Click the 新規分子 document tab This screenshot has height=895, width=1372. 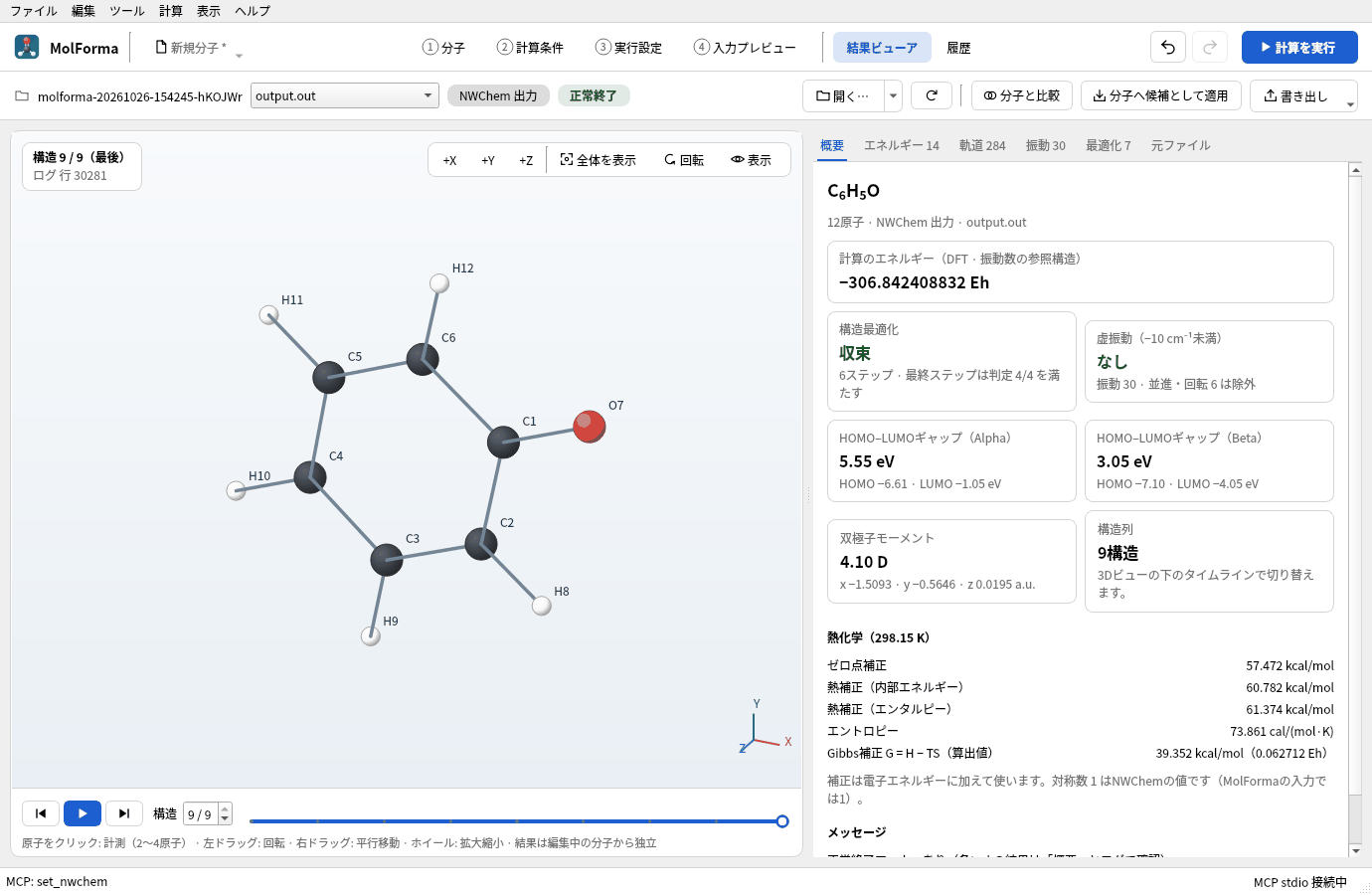pos(190,47)
